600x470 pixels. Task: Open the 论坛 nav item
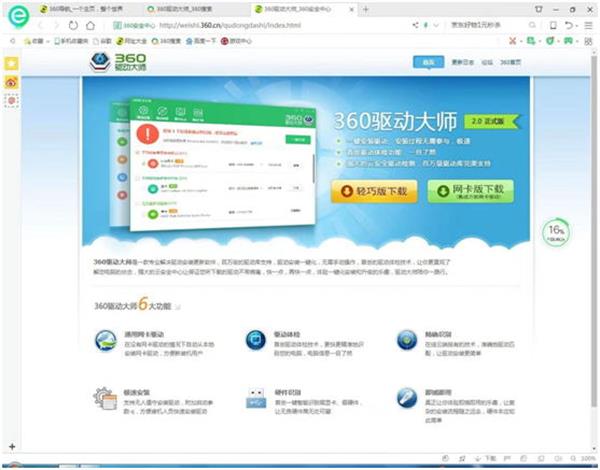(x=487, y=62)
